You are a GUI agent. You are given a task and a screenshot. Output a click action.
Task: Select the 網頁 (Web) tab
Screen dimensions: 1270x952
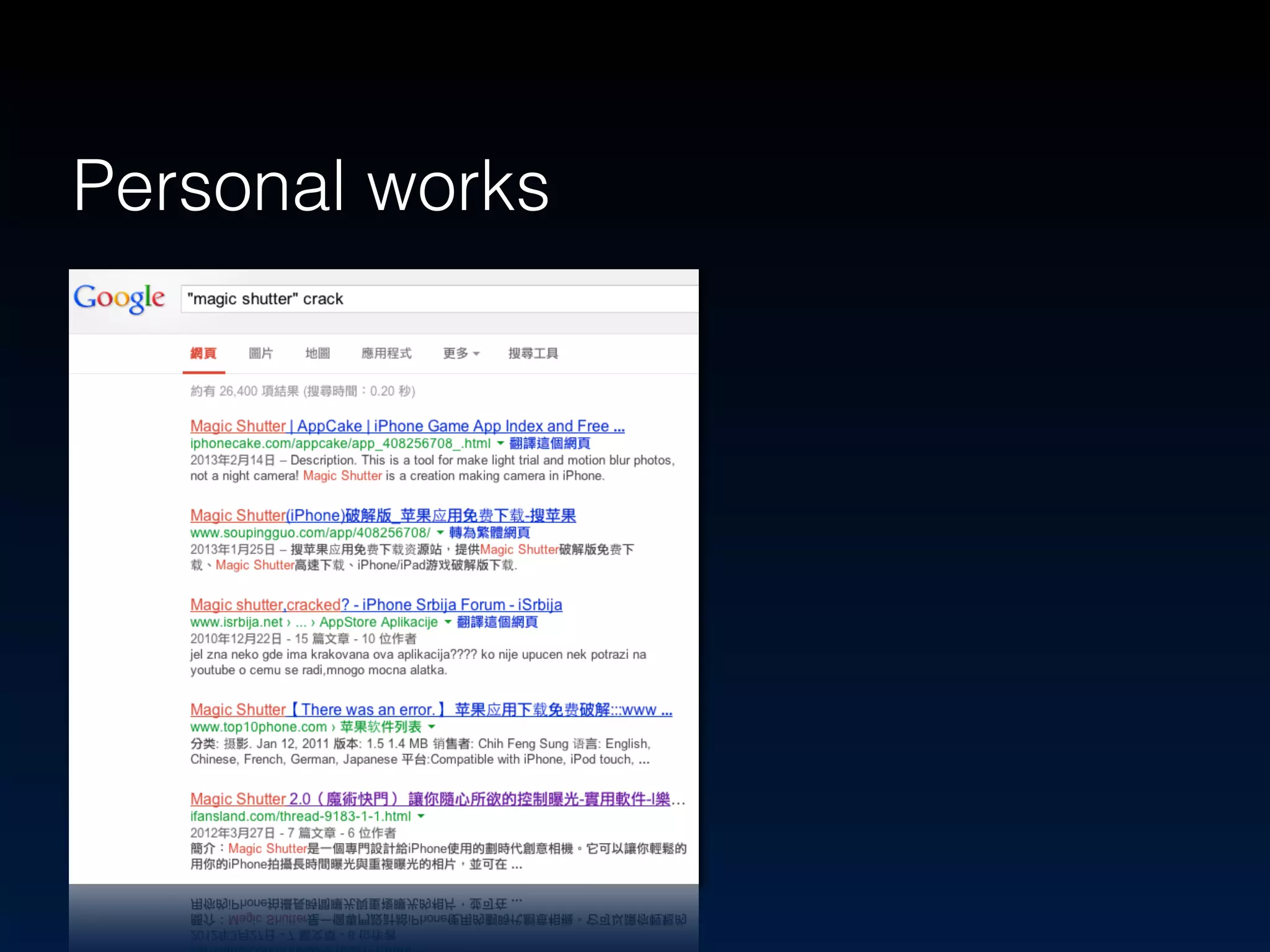coord(203,353)
